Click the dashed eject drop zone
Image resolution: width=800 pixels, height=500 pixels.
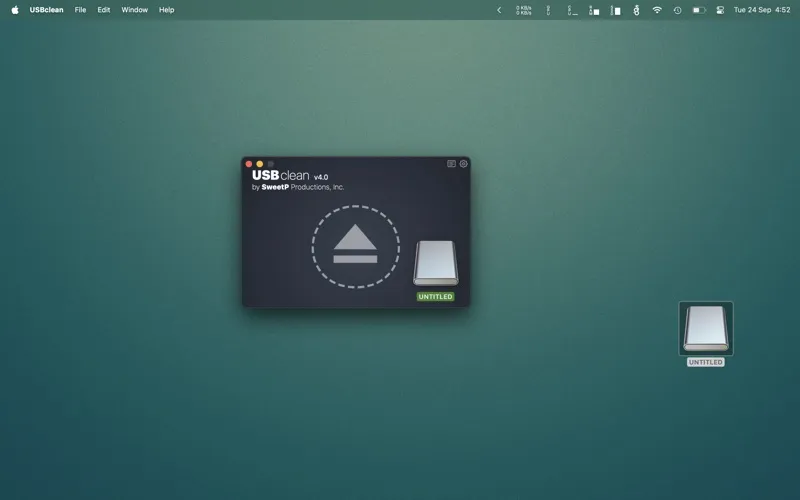pos(356,247)
